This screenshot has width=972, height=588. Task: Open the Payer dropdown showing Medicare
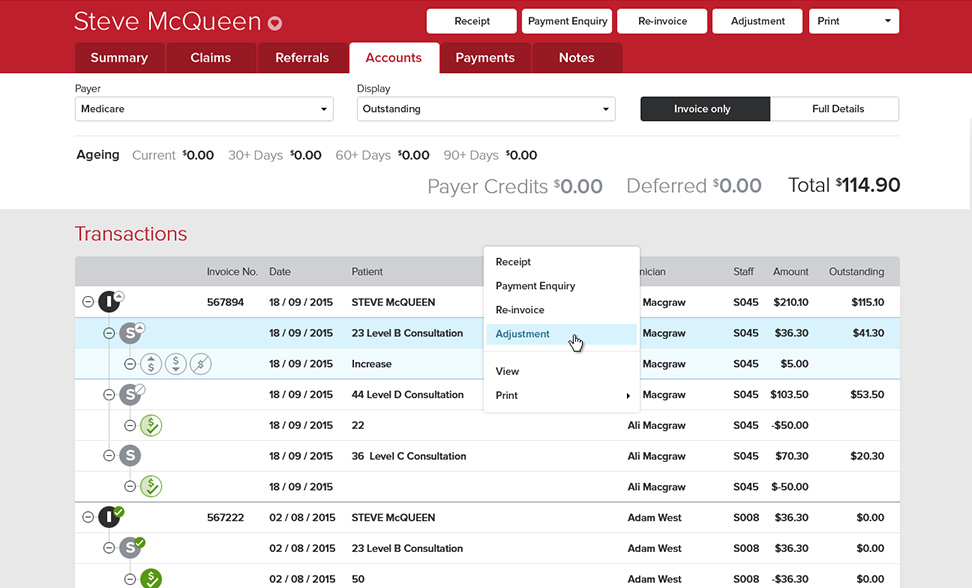[x=204, y=109]
